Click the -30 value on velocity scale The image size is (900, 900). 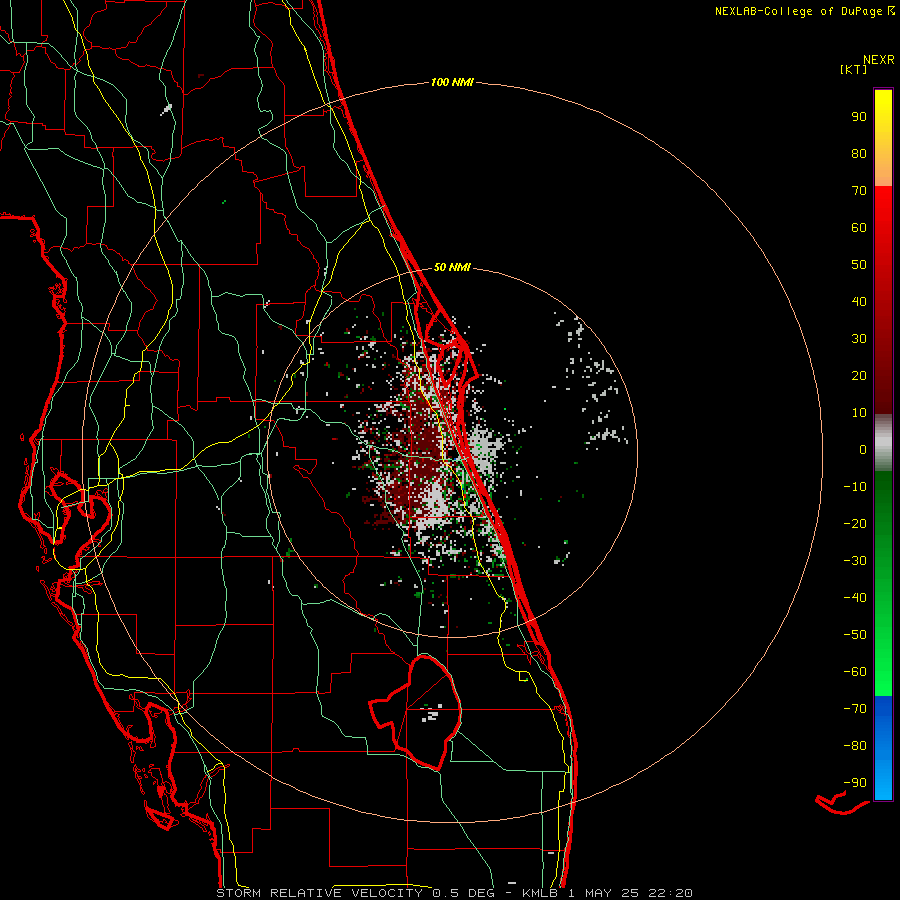(x=855, y=561)
